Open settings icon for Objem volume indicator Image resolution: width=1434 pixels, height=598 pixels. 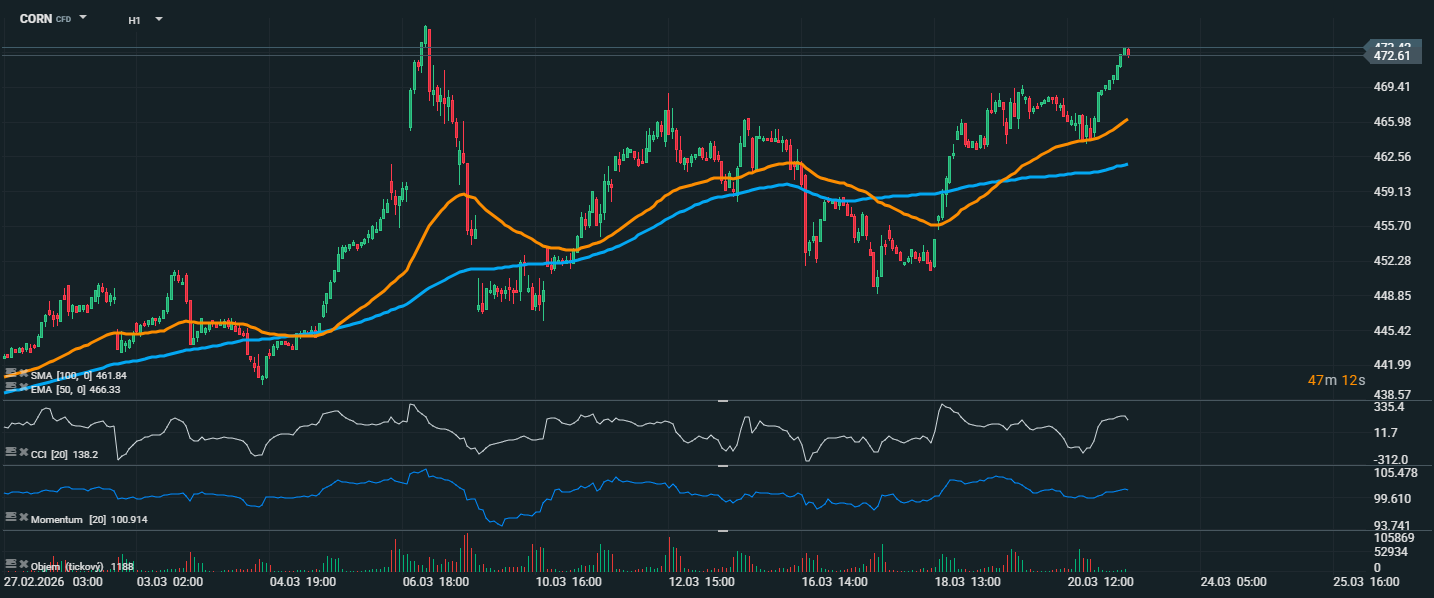pyautogui.click(x=10, y=565)
